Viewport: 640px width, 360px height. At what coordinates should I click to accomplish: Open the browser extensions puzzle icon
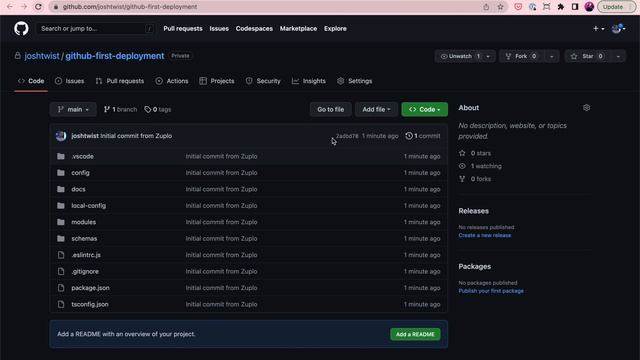(561, 7)
